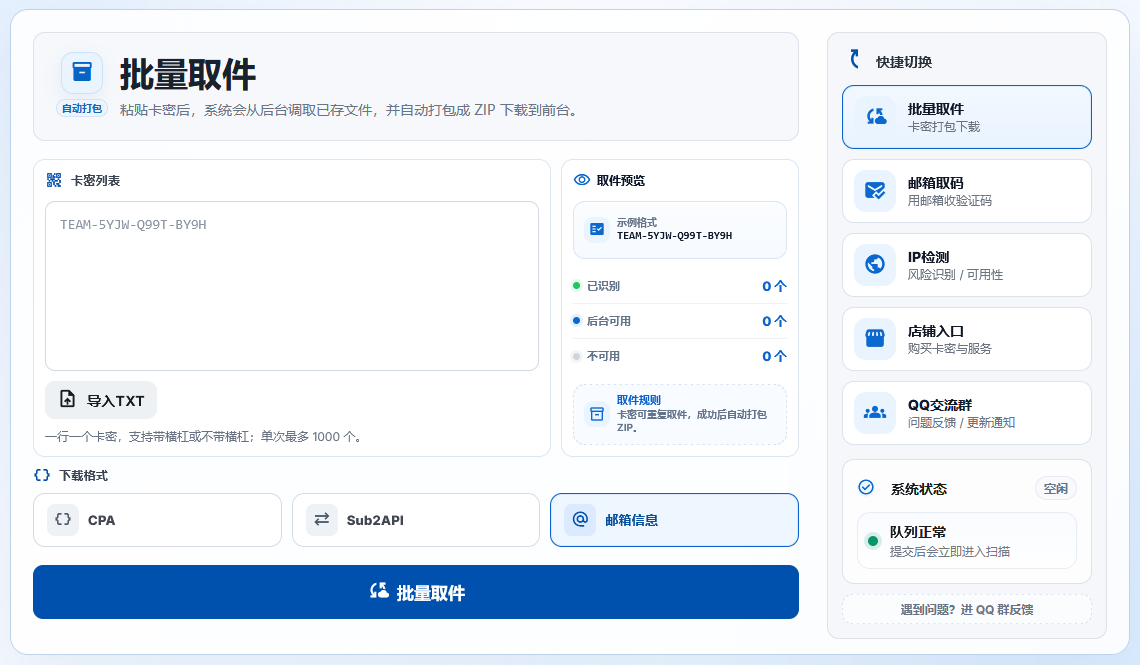Click the globe icon in IP检测 card
Viewport: 1140px width, 665px height.
pyautogui.click(x=875, y=265)
